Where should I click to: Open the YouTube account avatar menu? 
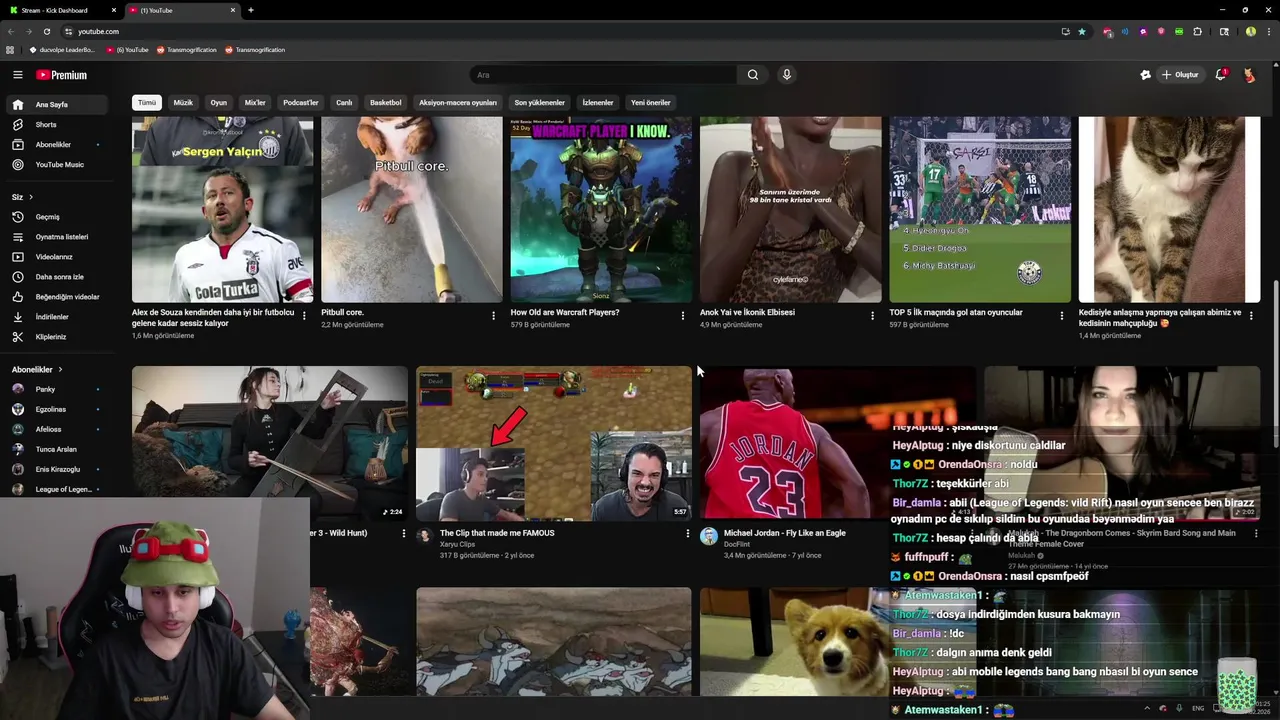(1249, 75)
